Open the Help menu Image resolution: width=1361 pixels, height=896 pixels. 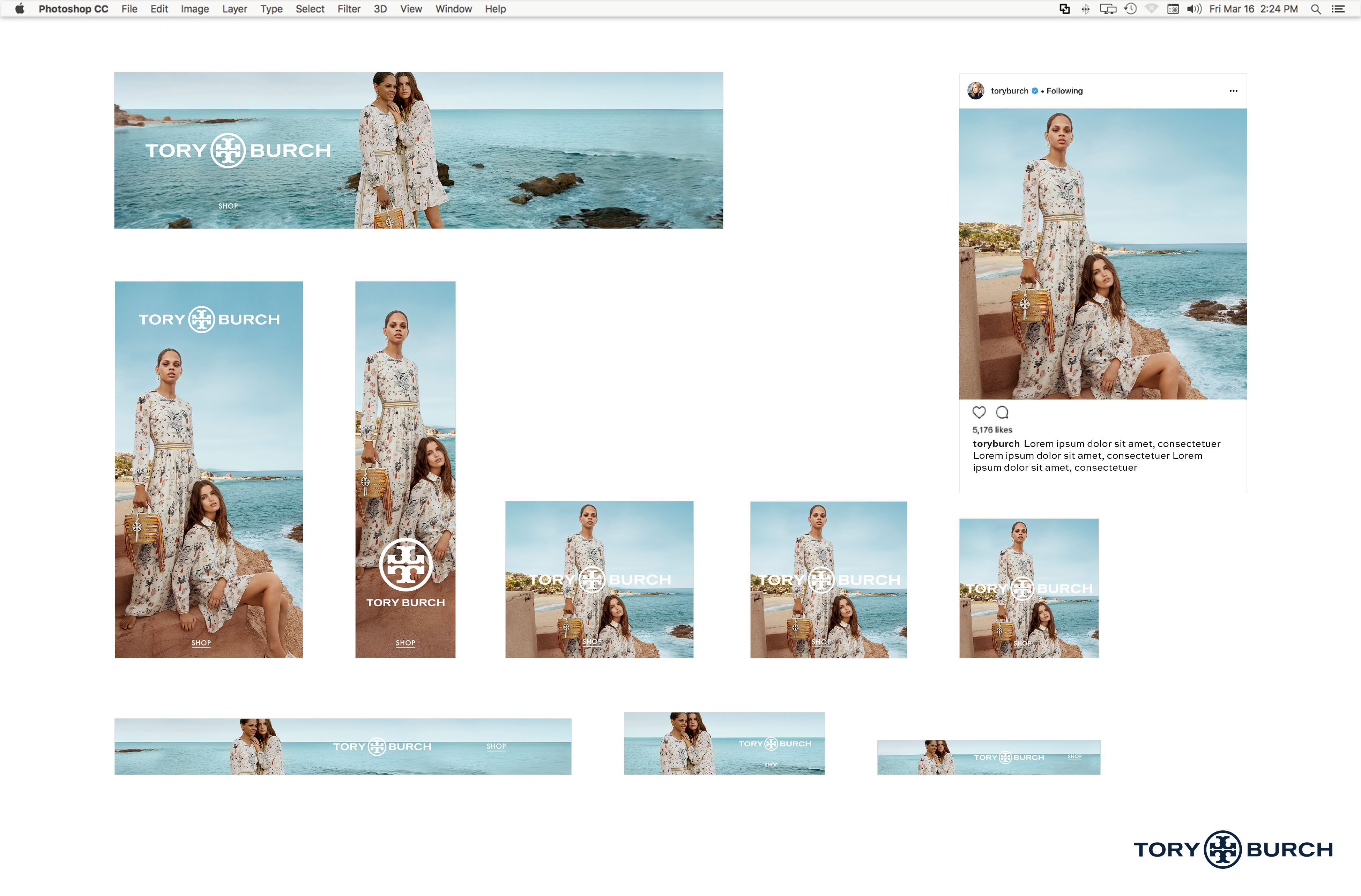click(x=495, y=9)
